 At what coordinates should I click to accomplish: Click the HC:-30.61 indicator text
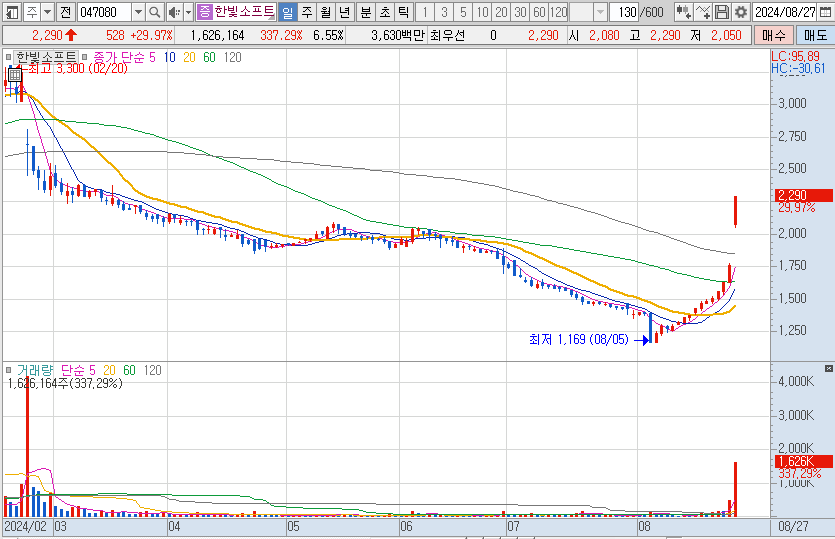[x=798, y=68]
